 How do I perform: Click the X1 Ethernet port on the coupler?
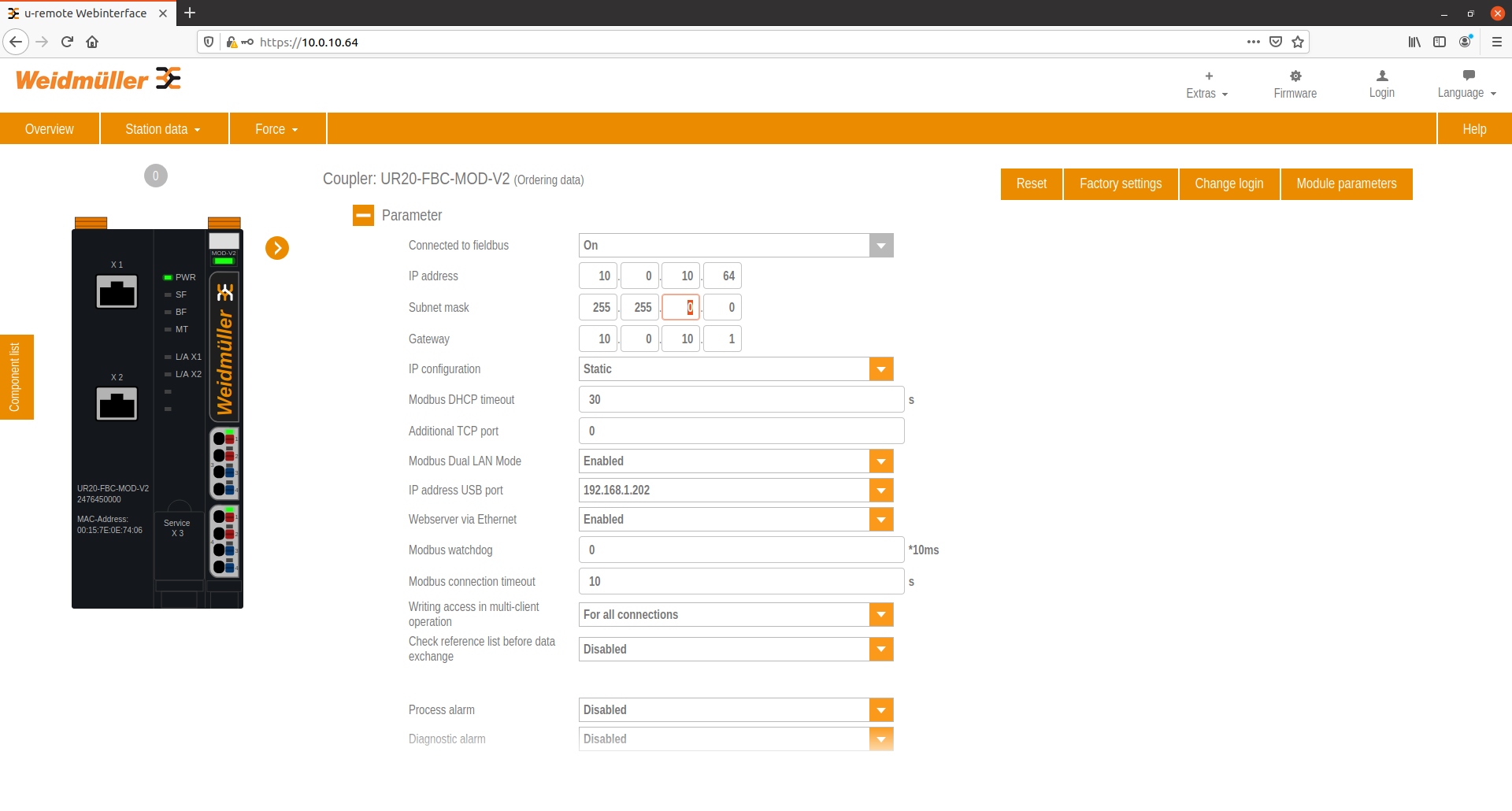(117, 291)
